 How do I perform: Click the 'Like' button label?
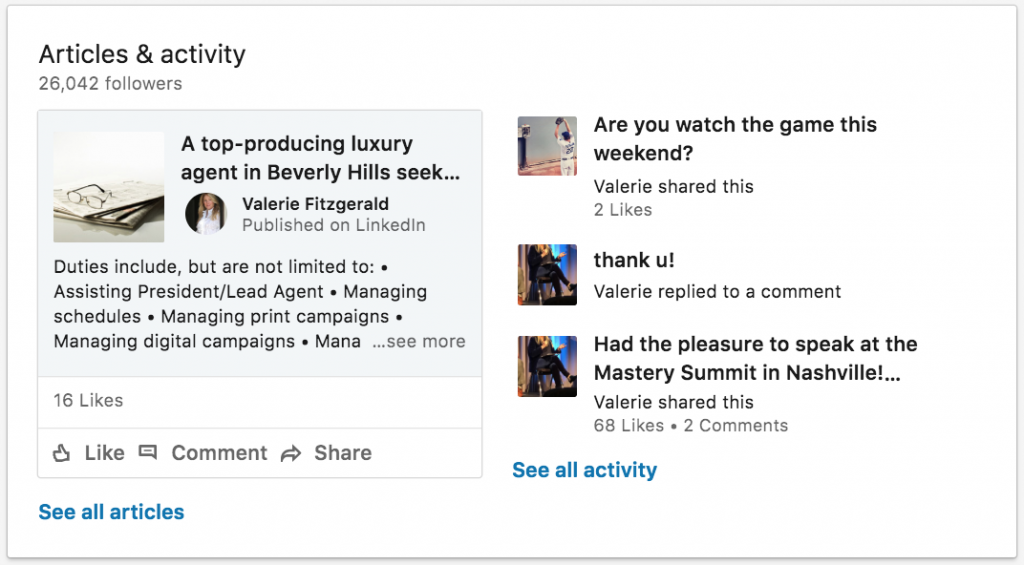click(x=104, y=453)
